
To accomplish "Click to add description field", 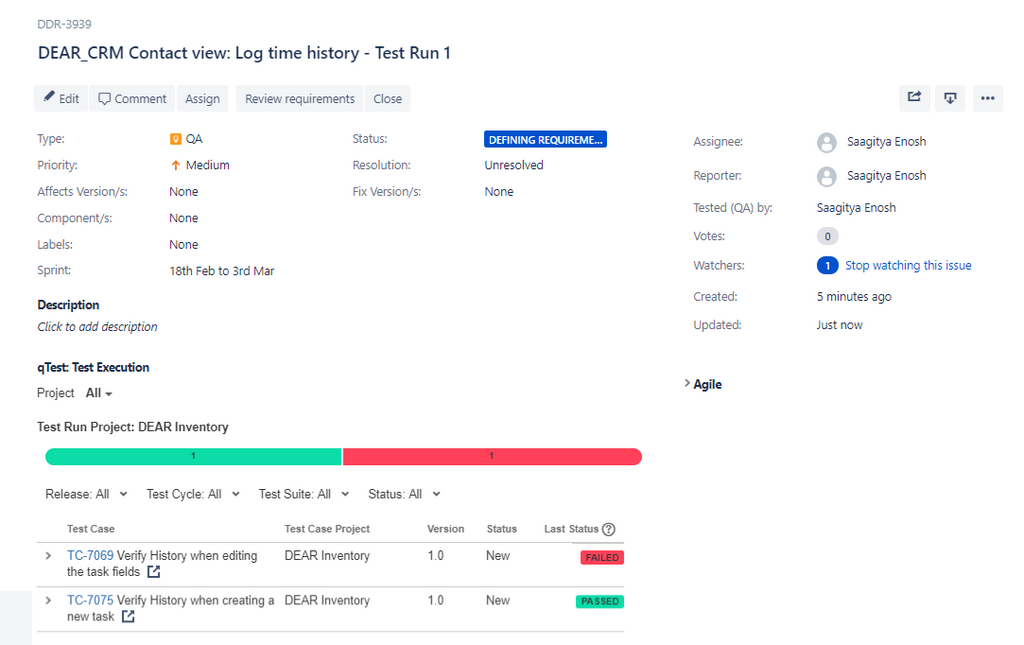I will coord(97,326).
